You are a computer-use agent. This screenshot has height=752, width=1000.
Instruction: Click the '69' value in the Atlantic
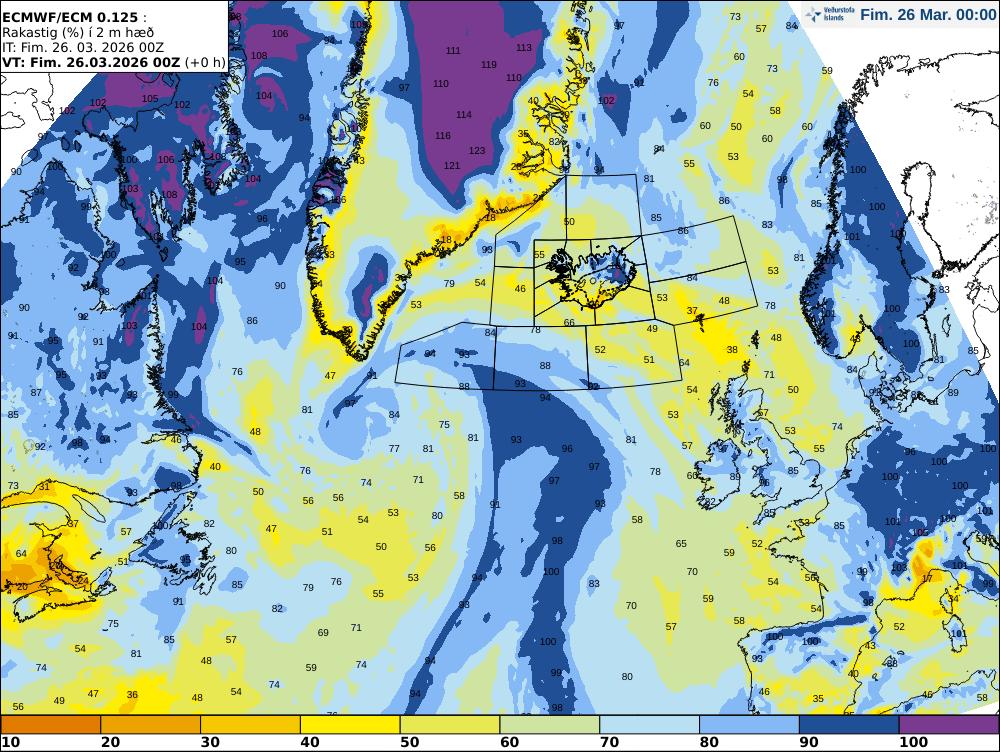323,633
